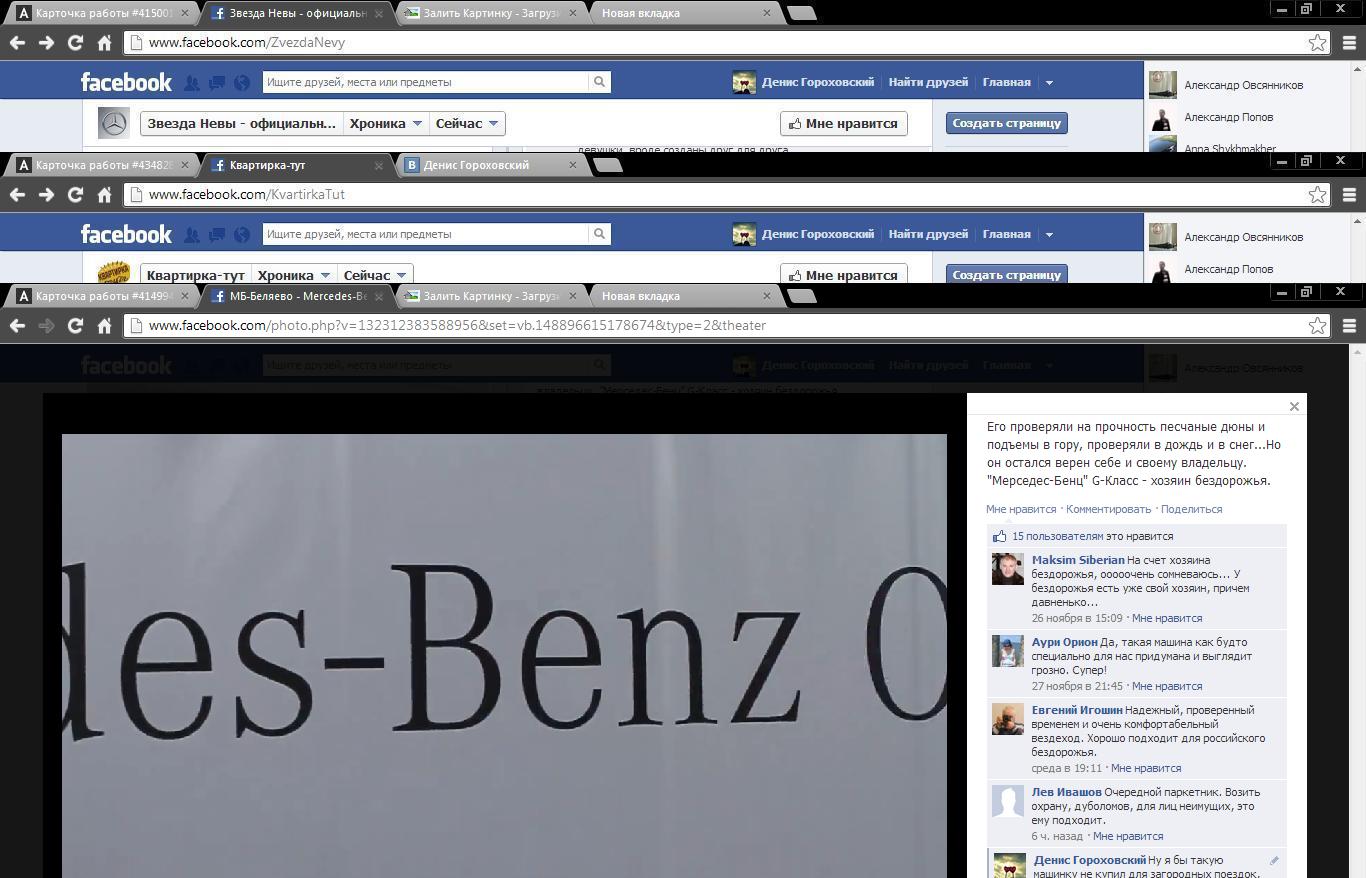Click Поделиться link under the photo text
The image size is (1366, 878).
1191,509
